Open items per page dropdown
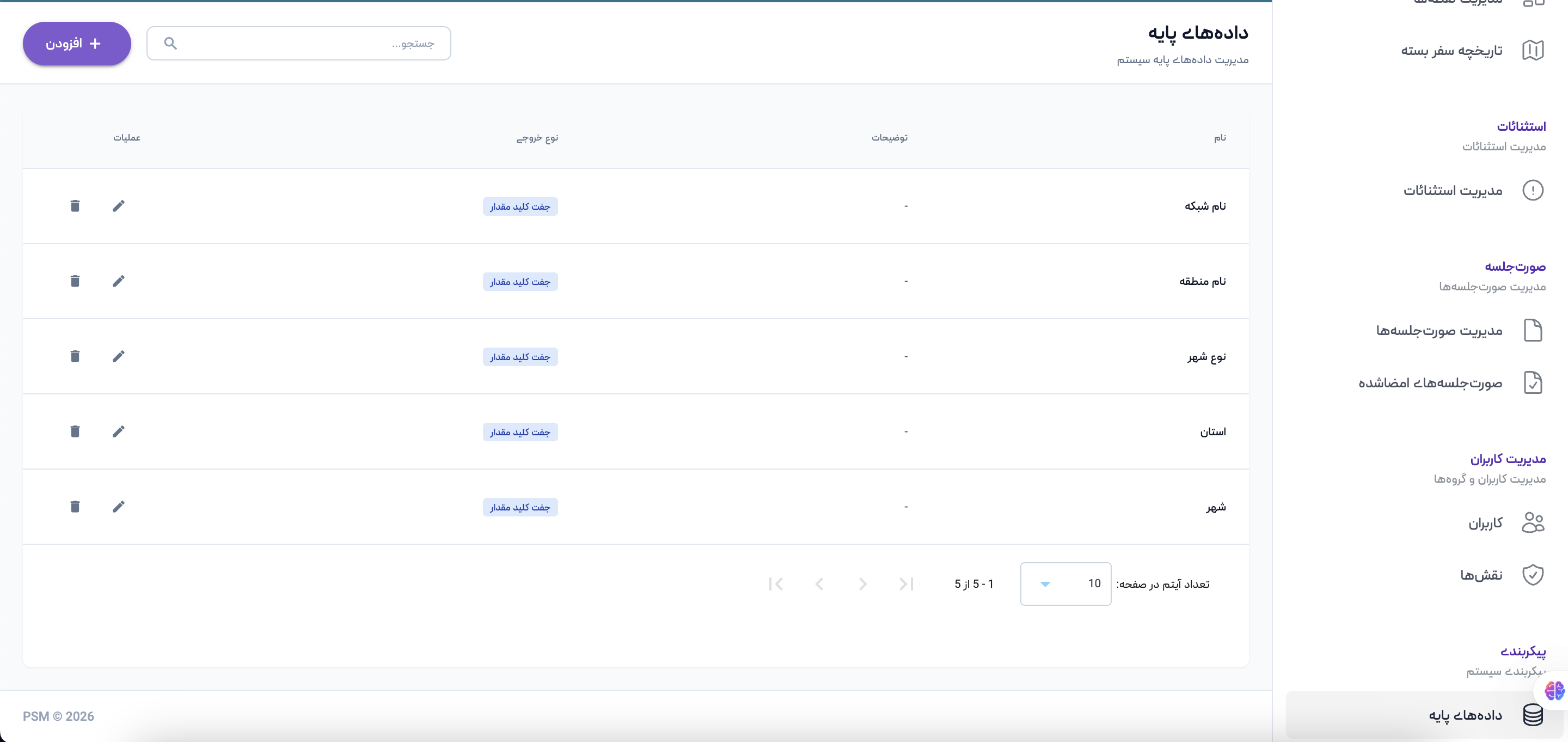This screenshot has height=742, width=1568. click(1065, 583)
